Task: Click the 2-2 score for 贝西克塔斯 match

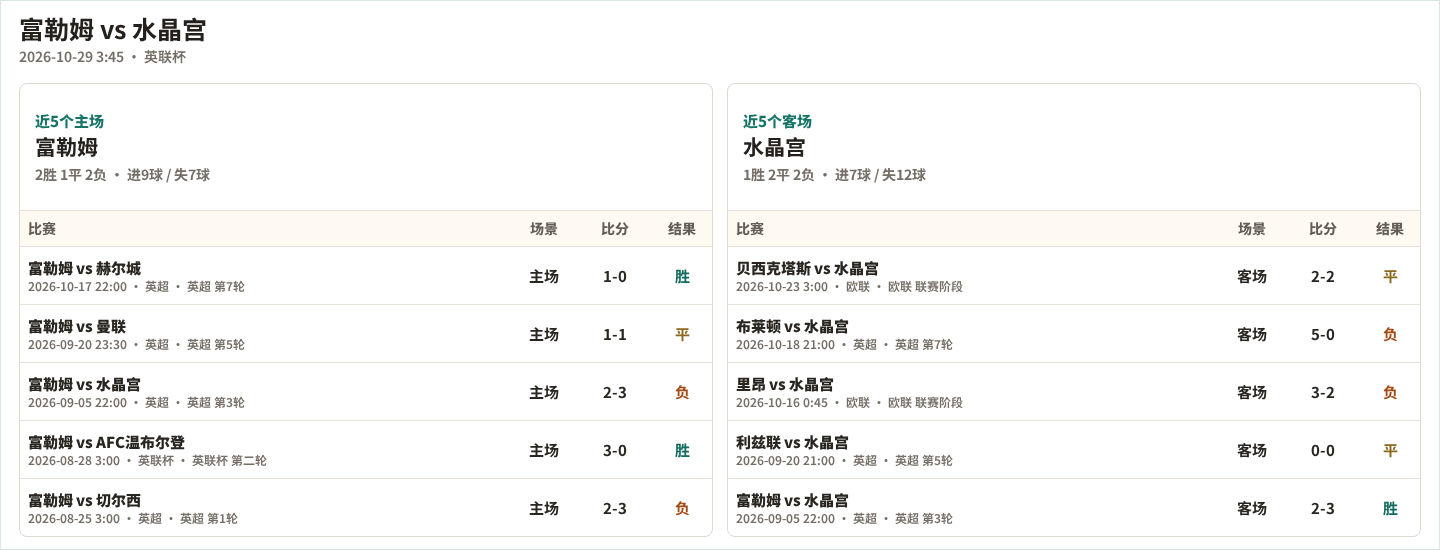Action: [x=1323, y=276]
